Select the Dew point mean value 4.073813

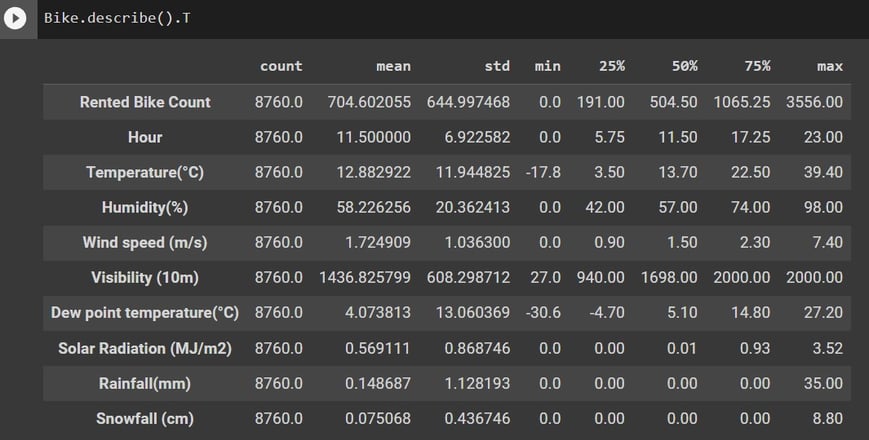click(378, 313)
